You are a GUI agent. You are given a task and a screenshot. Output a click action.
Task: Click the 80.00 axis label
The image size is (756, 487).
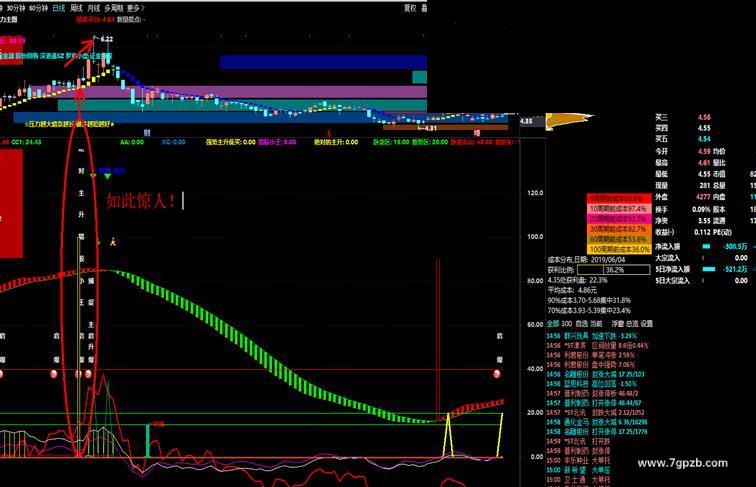(535, 280)
